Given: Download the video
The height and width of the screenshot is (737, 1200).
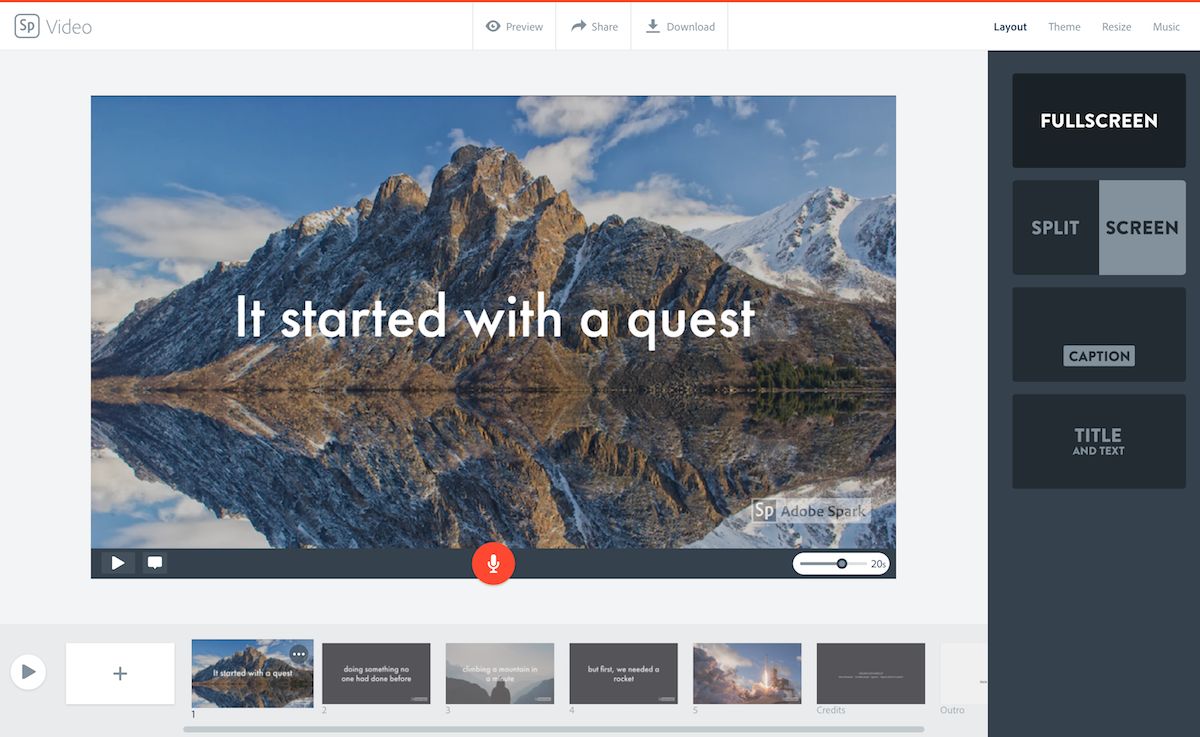Looking at the screenshot, I should 680,27.
